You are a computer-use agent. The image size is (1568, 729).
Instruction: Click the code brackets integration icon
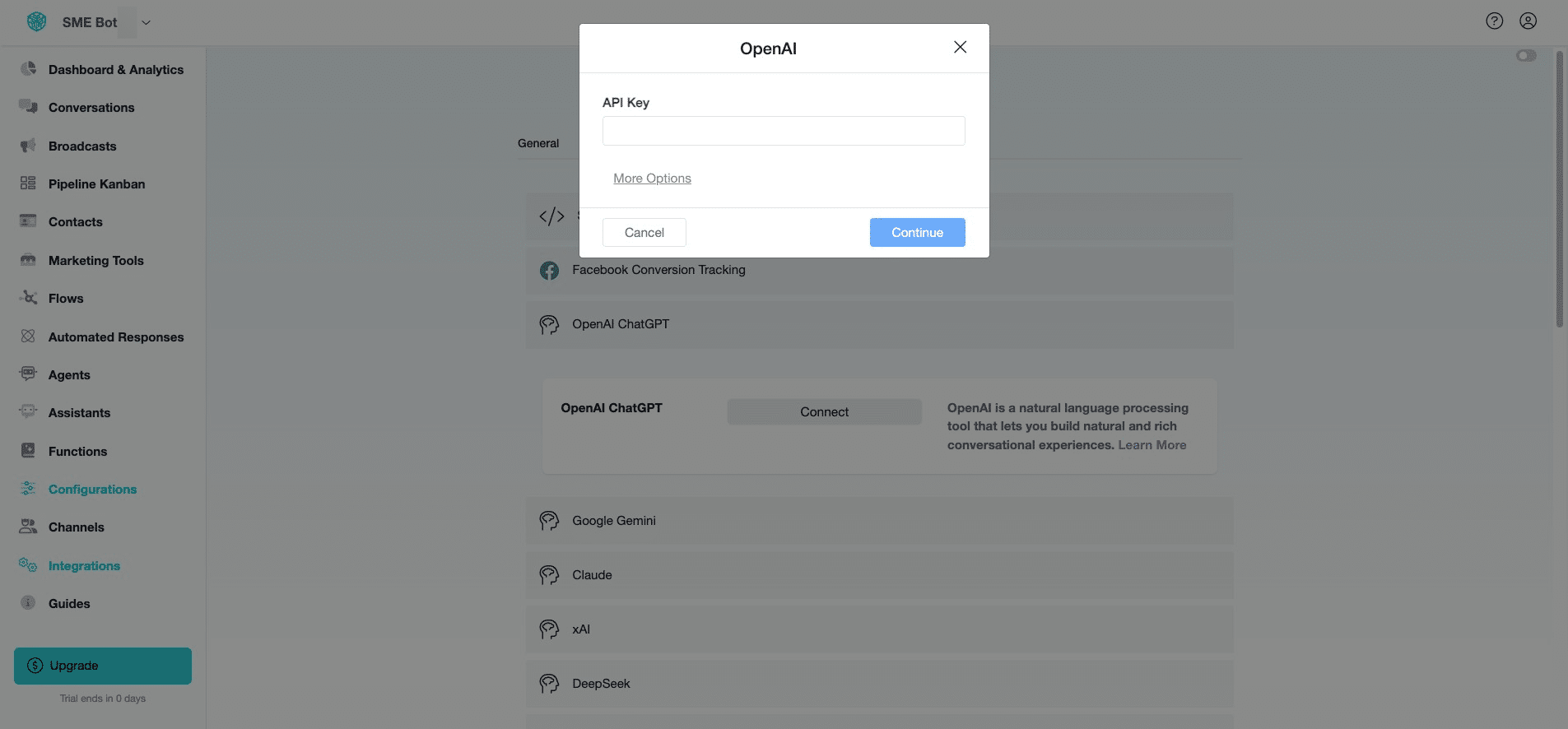click(x=551, y=216)
